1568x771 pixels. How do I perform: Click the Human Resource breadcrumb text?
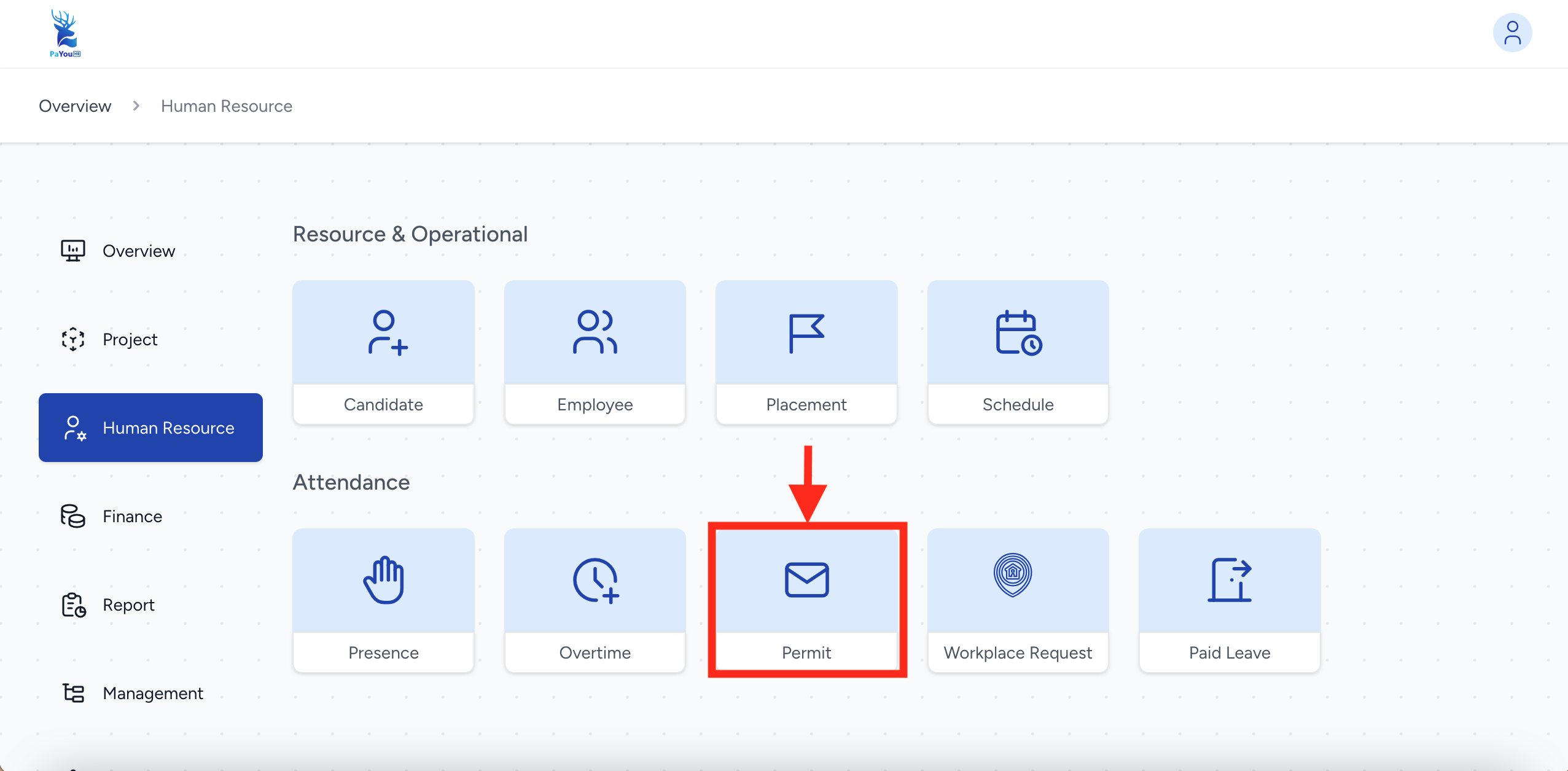[x=226, y=106]
